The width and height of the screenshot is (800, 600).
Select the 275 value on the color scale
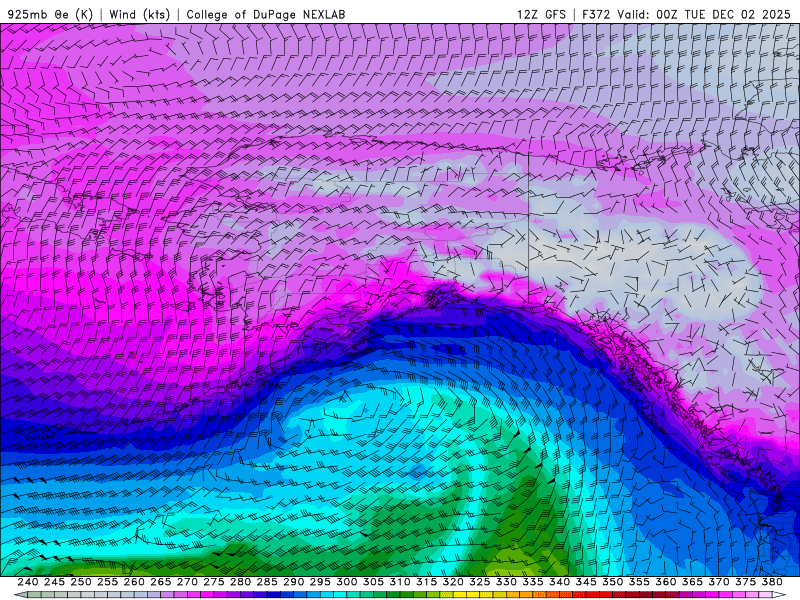[213, 582]
